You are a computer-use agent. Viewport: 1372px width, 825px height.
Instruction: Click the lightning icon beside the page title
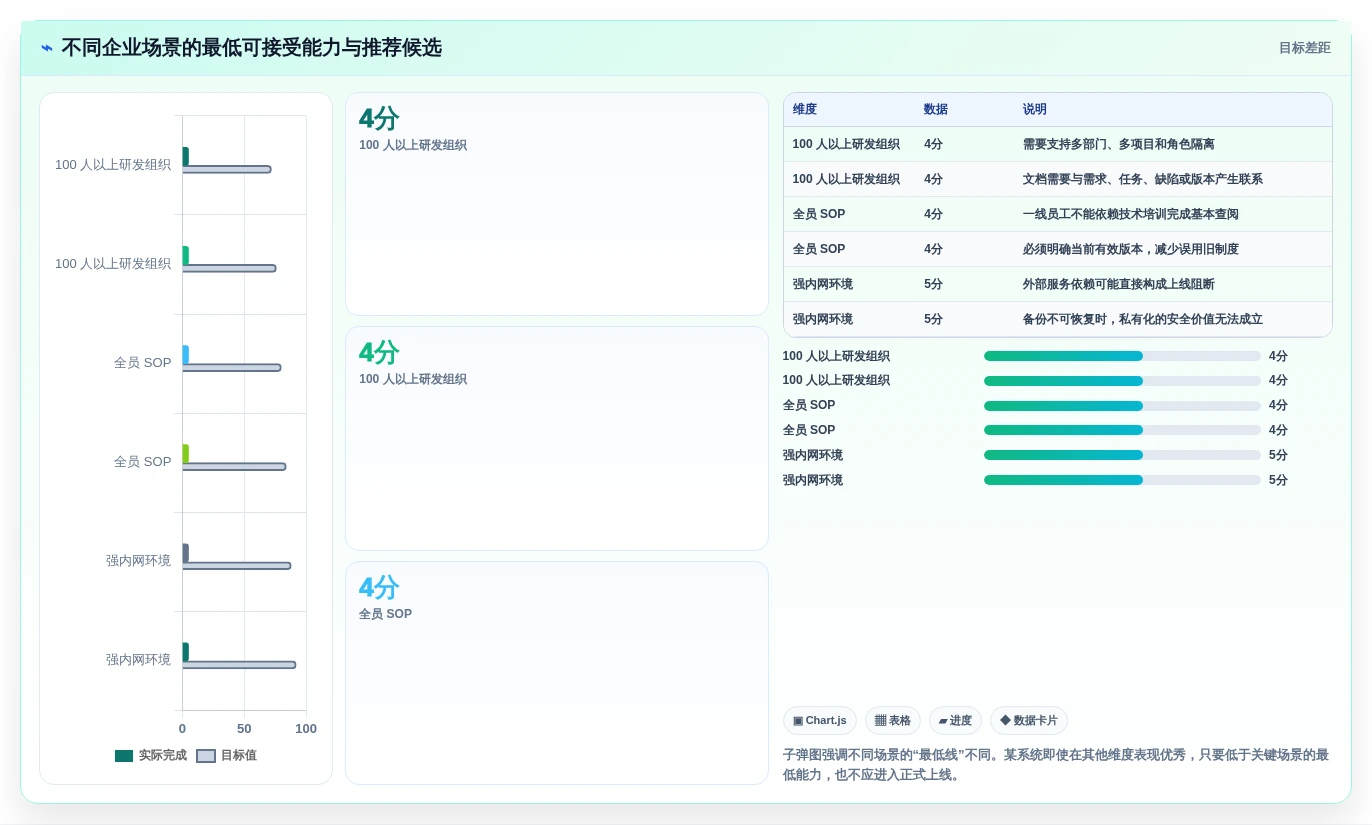[x=47, y=48]
